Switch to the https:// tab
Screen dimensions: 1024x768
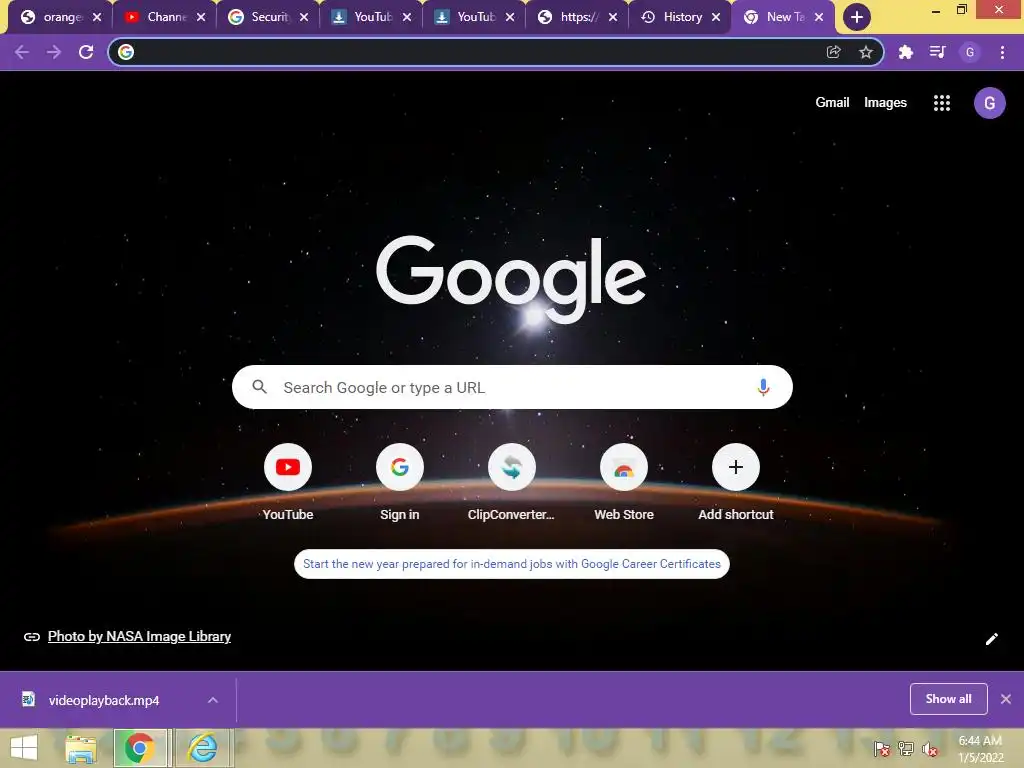(x=576, y=17)
